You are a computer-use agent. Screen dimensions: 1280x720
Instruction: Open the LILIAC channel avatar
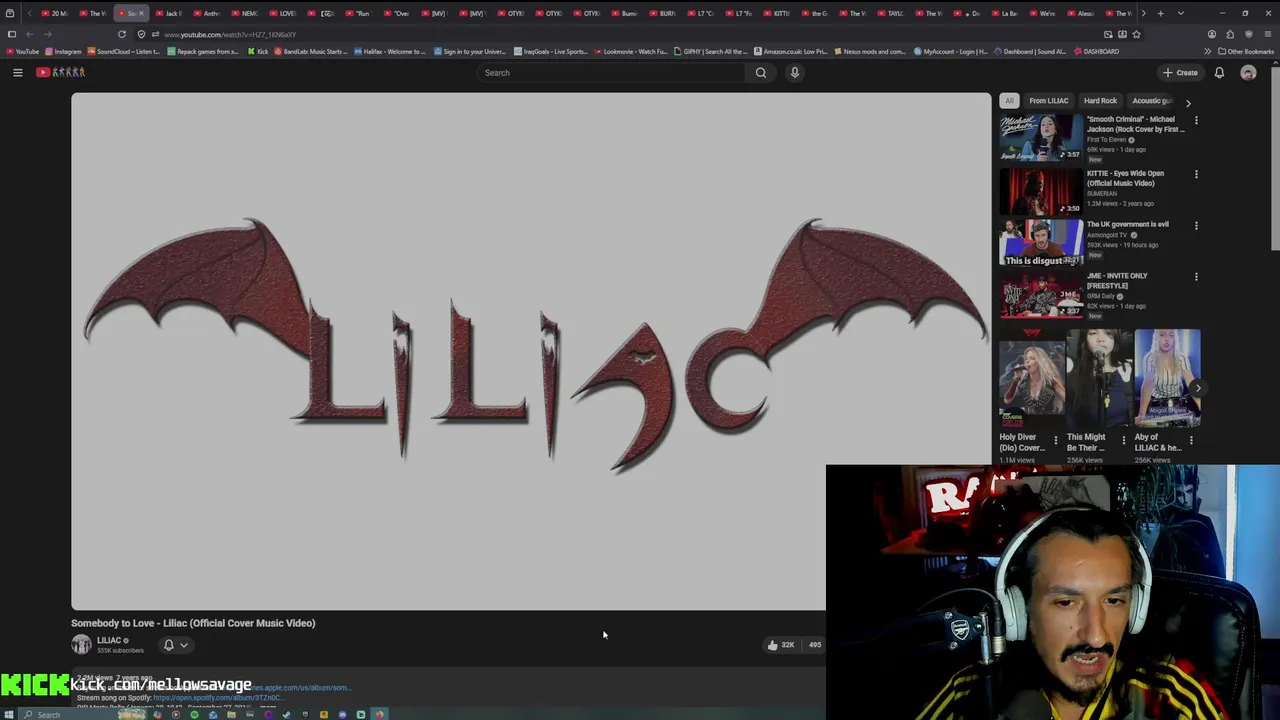coord(81,645)
